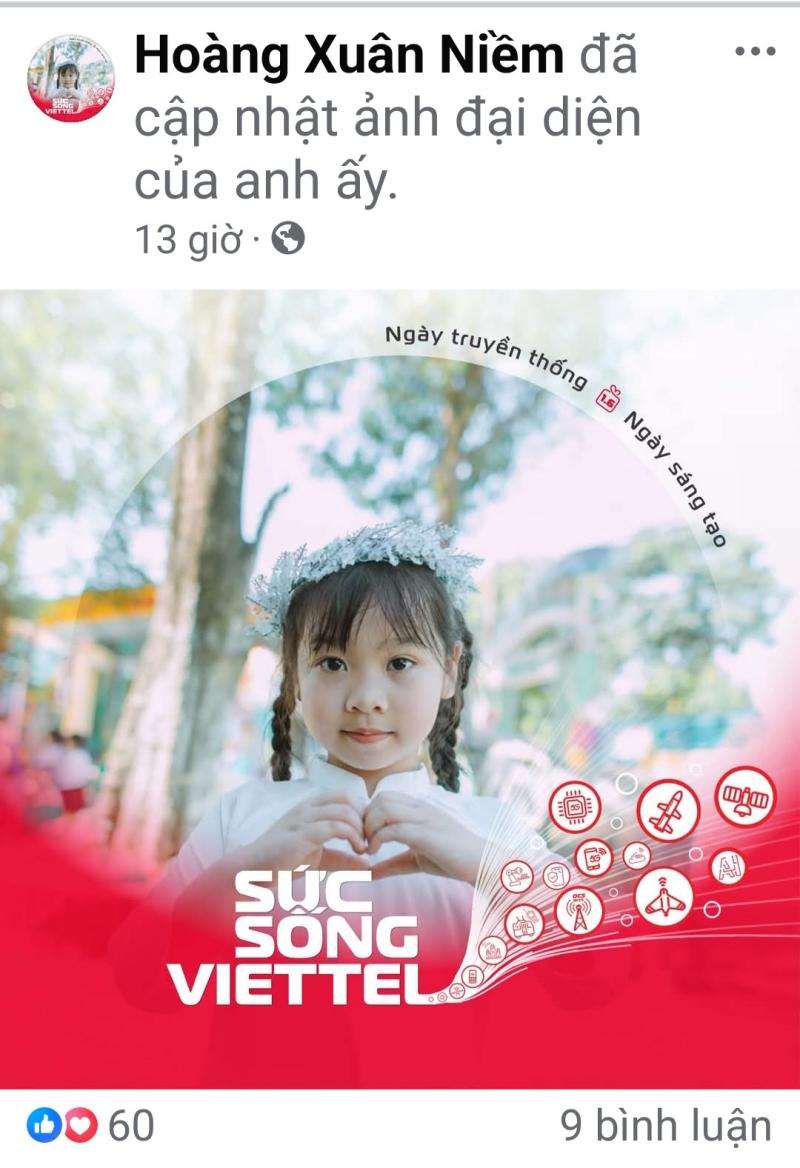
Task: Click the 5G smartphone icon
Action: pyautogui.click(x=594, y=858)
